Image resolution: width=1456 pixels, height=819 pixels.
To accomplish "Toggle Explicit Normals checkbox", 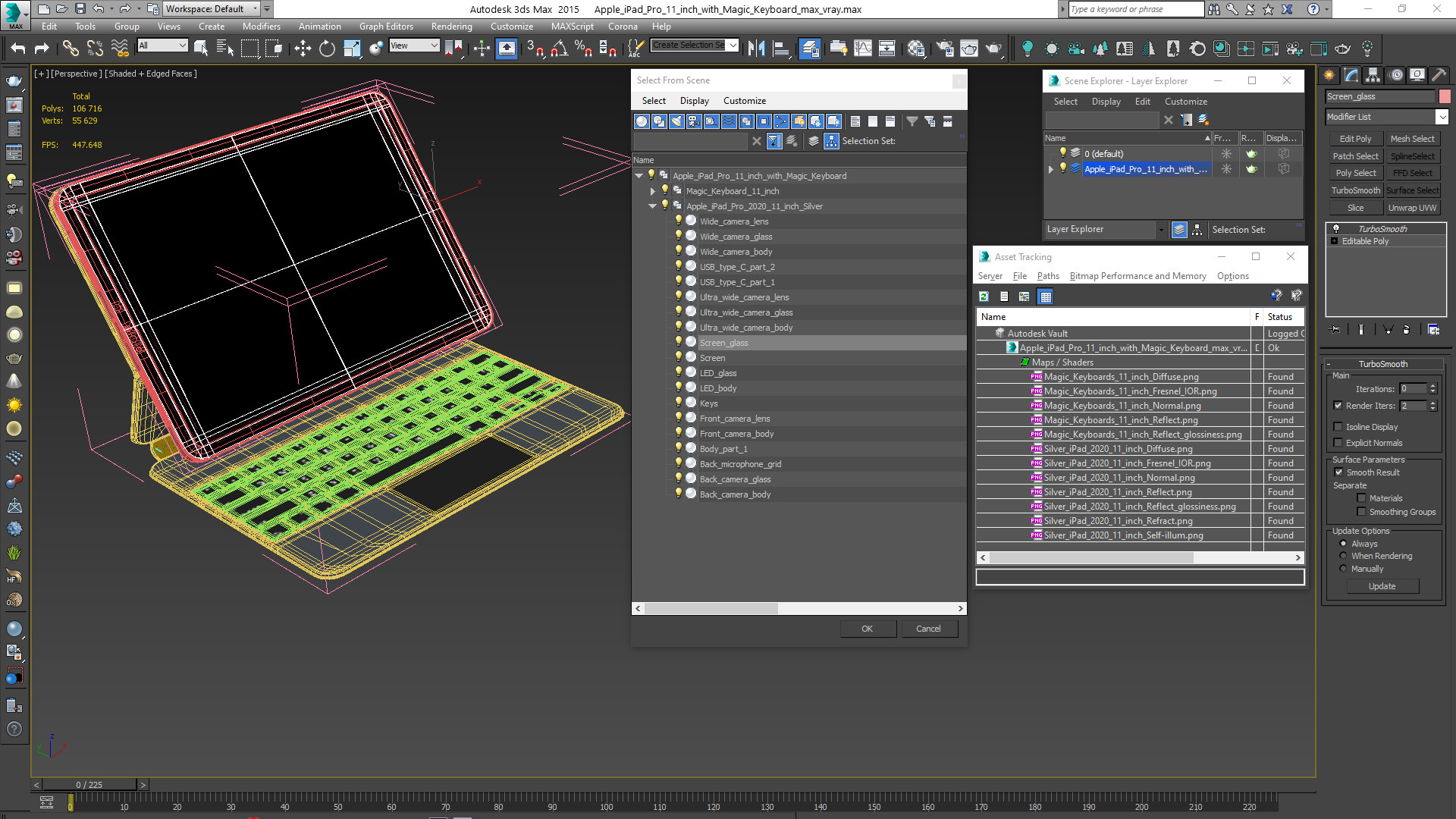I will 1338,443.
